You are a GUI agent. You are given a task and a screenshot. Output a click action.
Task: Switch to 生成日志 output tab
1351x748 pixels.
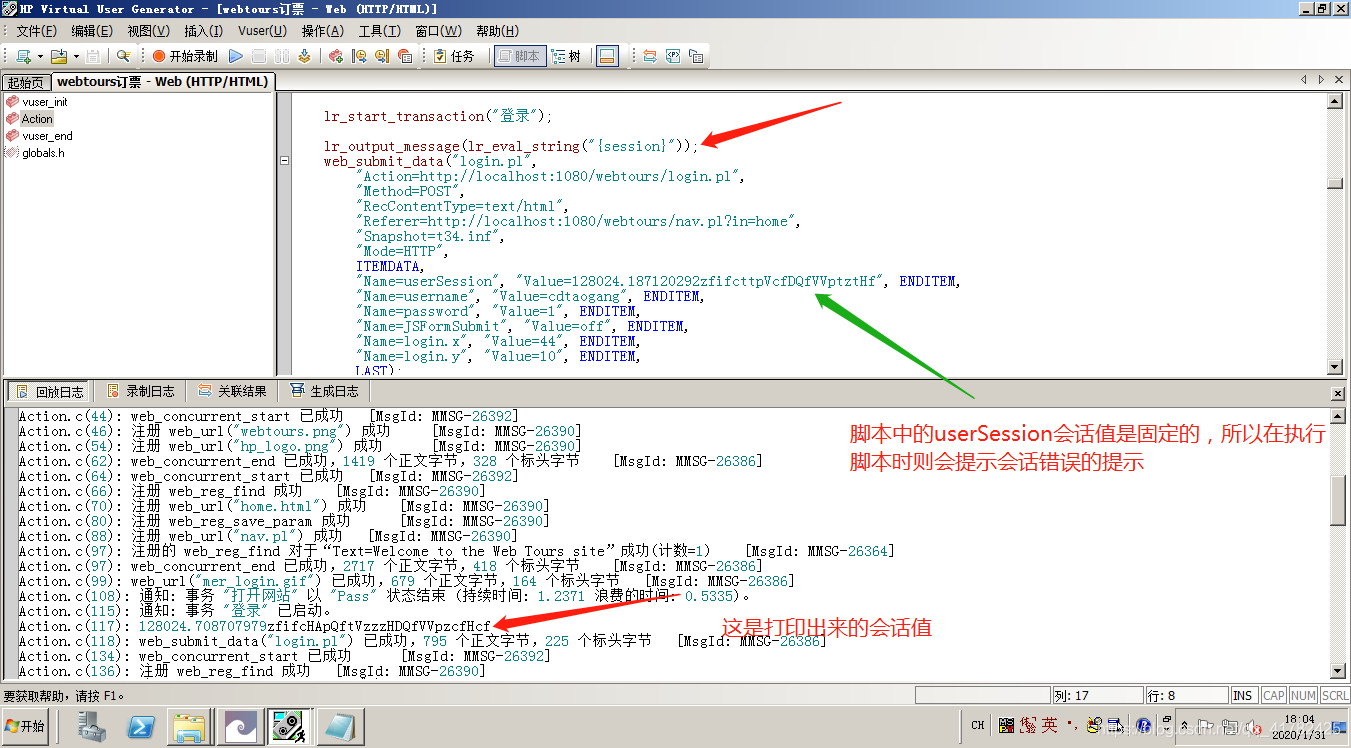pyautogui.click(x=323, y=391)
